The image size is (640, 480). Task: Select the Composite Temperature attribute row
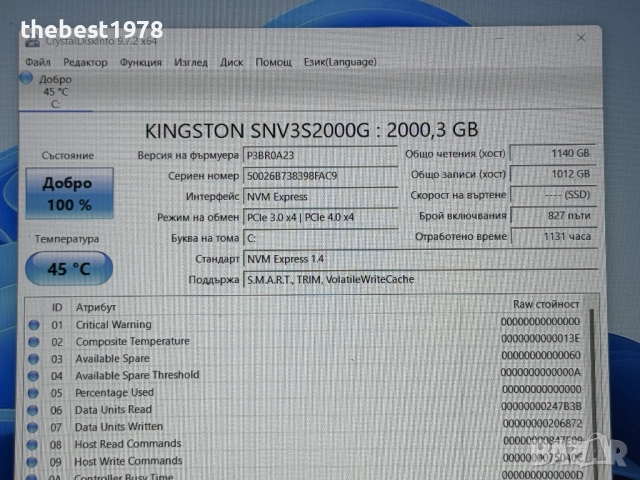pyautogui.click(x=306, y=341)
